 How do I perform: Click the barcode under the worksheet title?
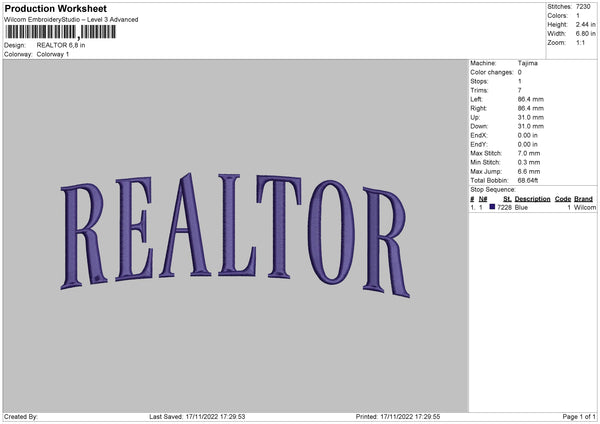click(x=60, y=32)
